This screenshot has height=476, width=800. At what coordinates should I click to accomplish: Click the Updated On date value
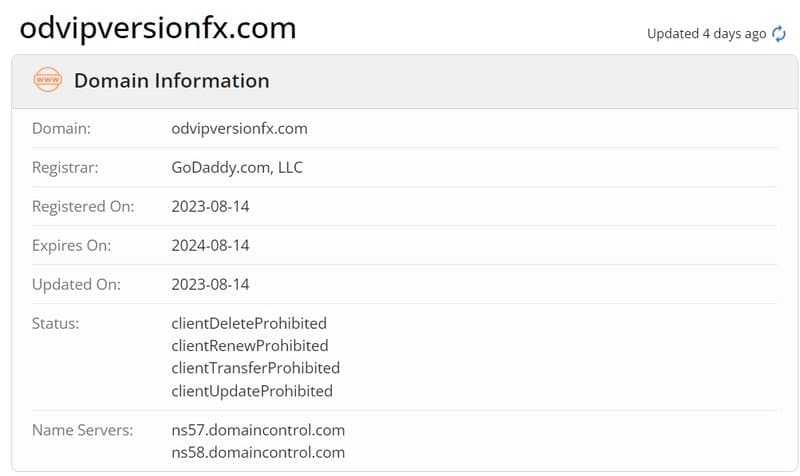[x=210, y=284]
